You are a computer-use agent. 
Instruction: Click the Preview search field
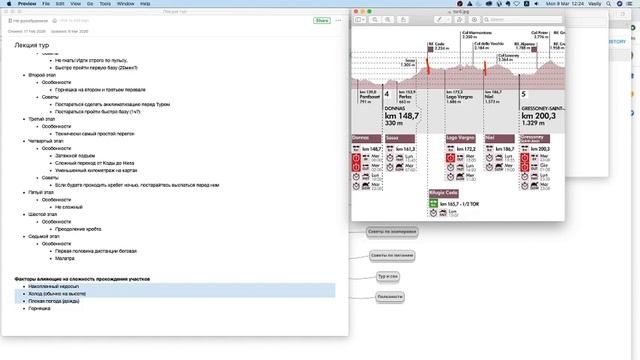pos(522,20)
